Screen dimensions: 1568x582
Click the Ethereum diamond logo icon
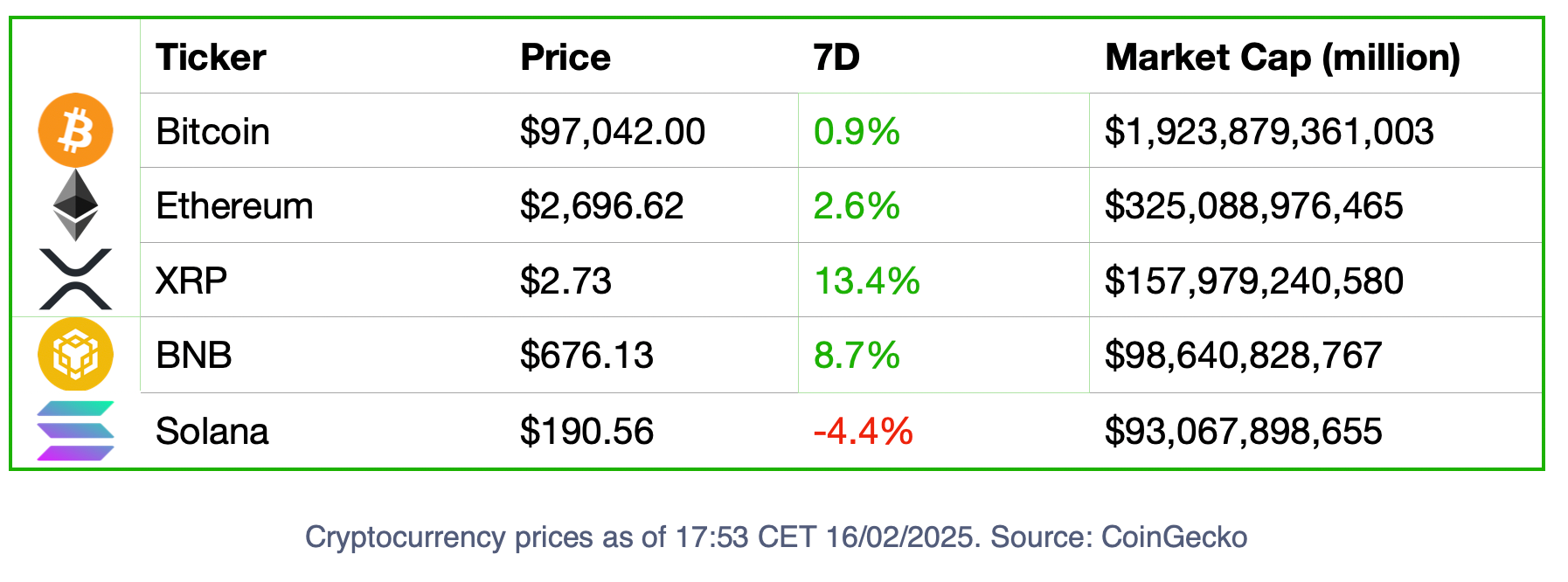click(76, 205)
